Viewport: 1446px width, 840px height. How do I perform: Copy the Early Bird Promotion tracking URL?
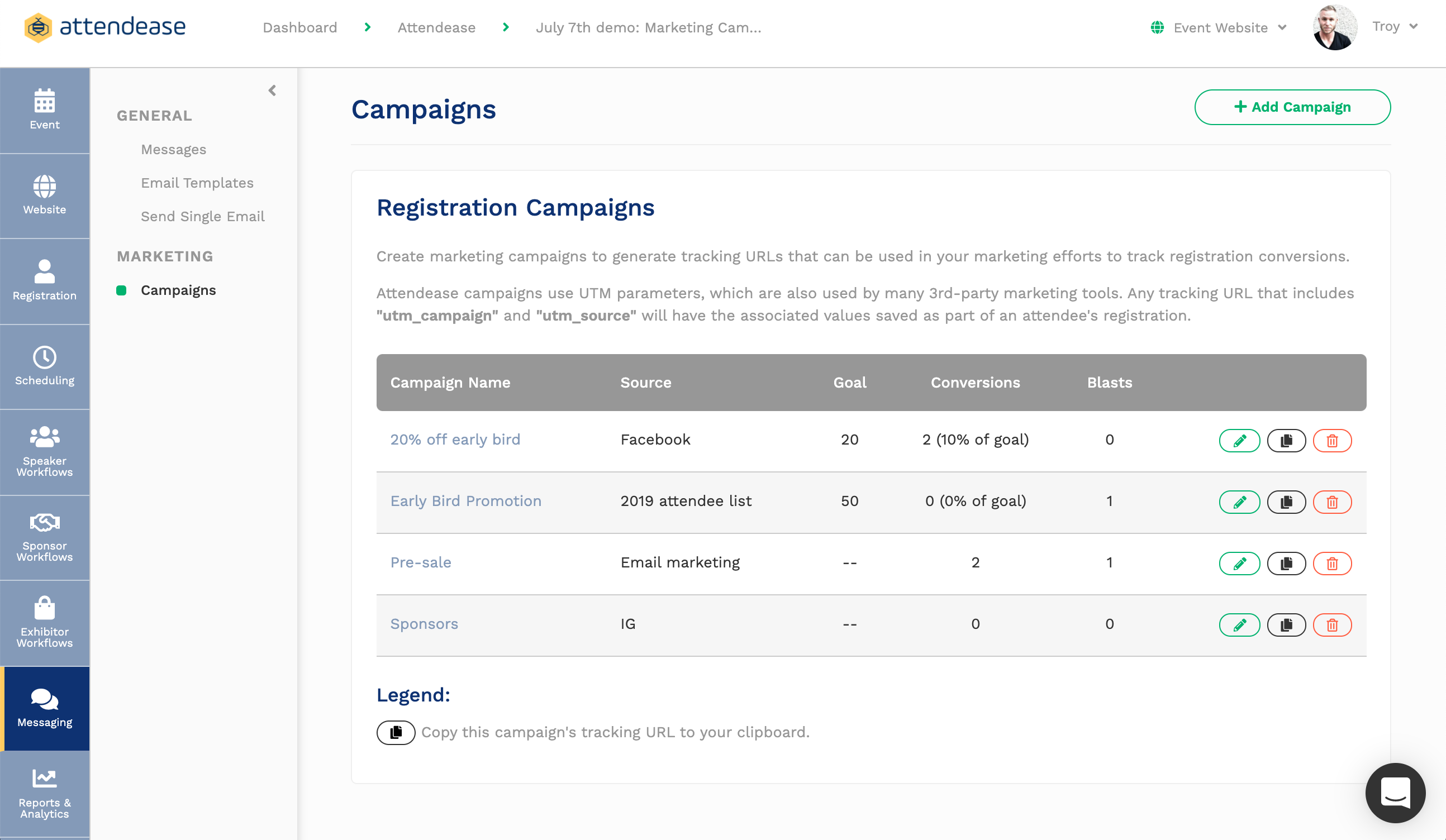1286,502
